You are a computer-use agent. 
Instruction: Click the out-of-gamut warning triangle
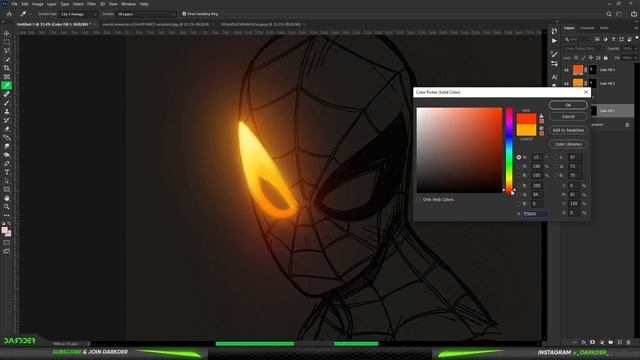click(542, 116)
